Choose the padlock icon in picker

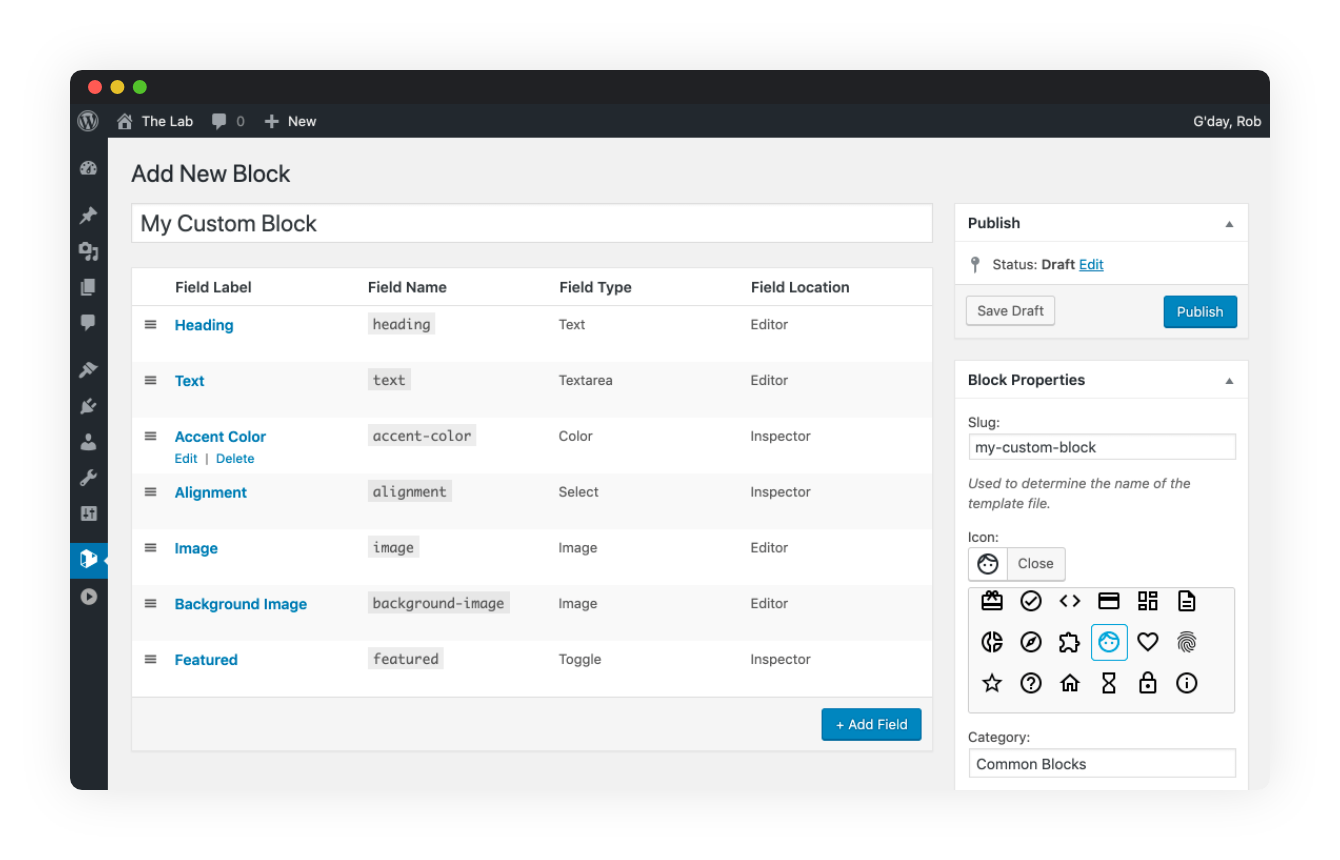[x=1148, y=683]
